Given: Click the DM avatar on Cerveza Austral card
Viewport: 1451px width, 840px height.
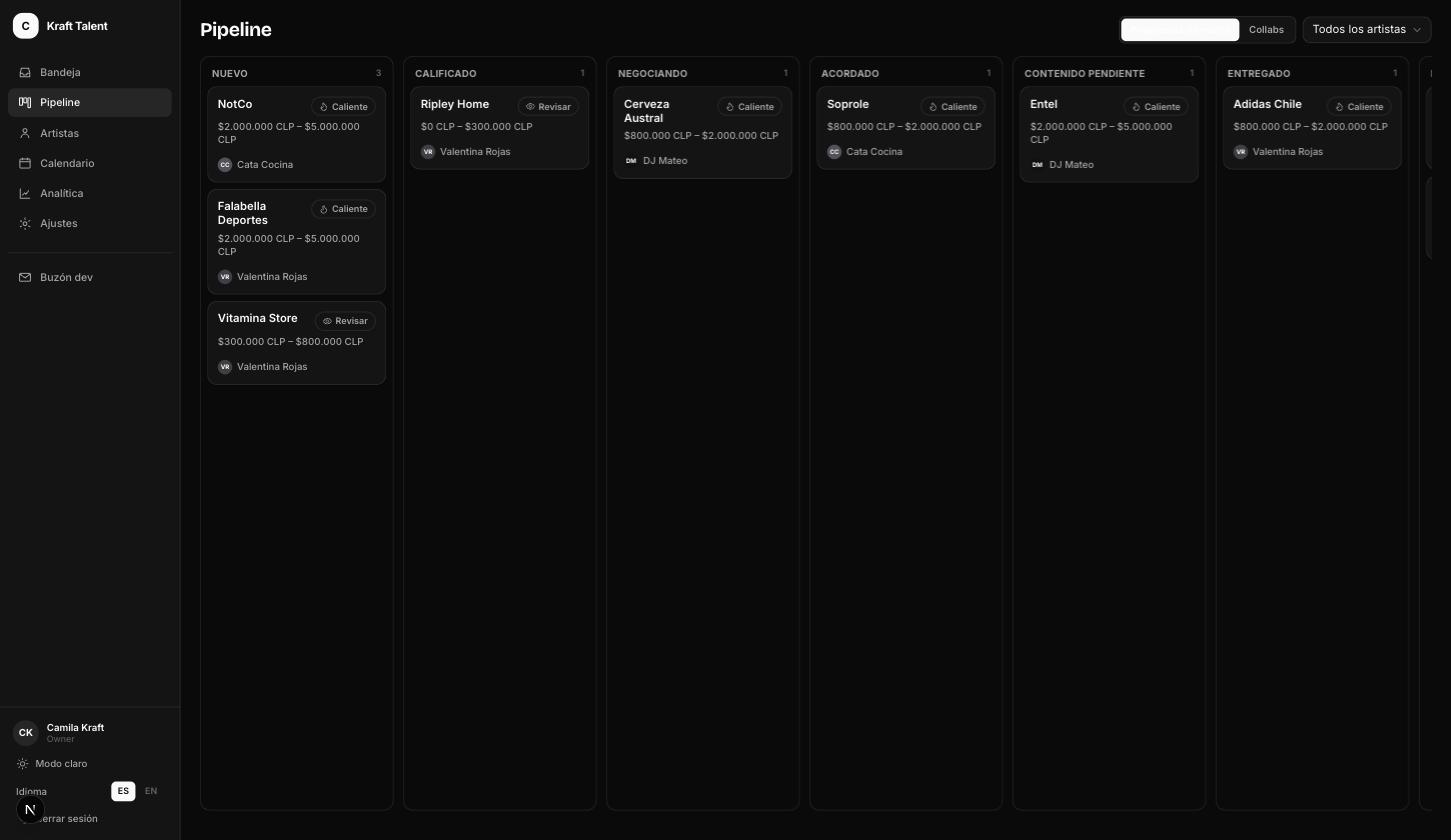Looking at the screenshot, I should pos(631,161).
